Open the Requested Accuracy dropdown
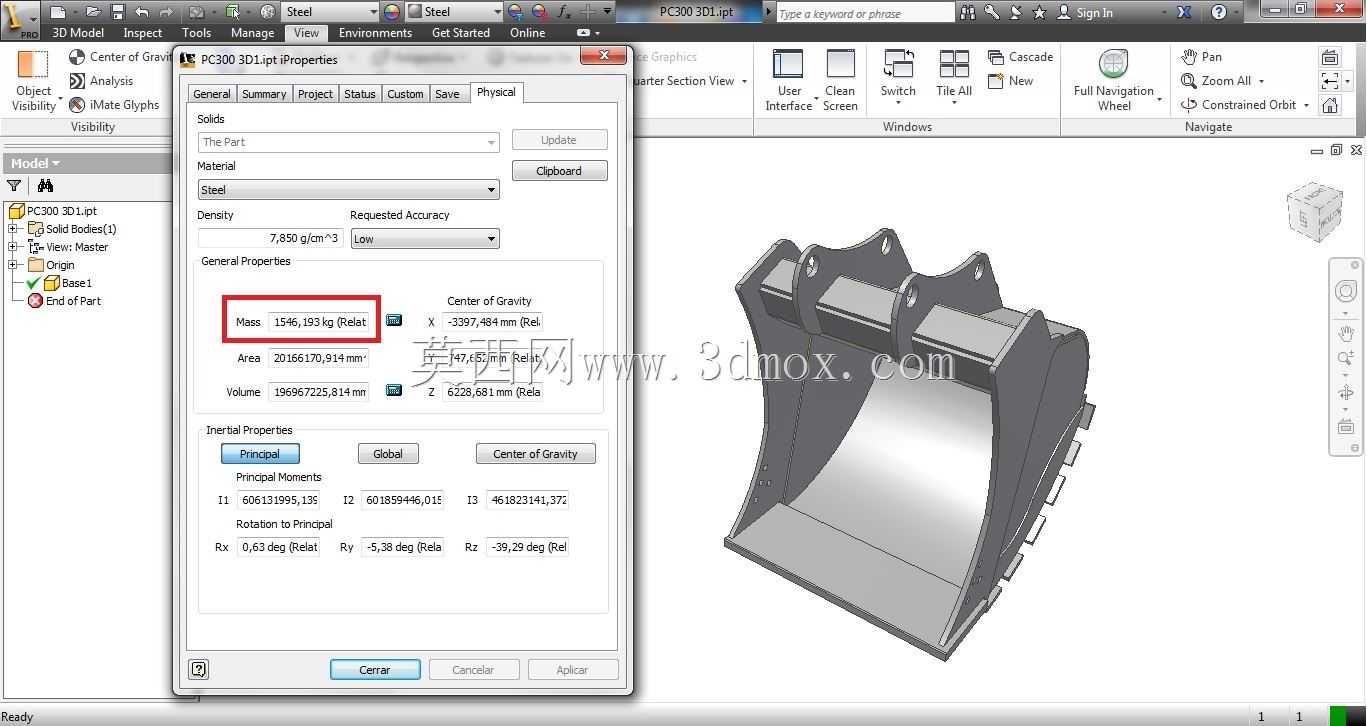This screenshot has height=726, width=1367. (425, 239)
